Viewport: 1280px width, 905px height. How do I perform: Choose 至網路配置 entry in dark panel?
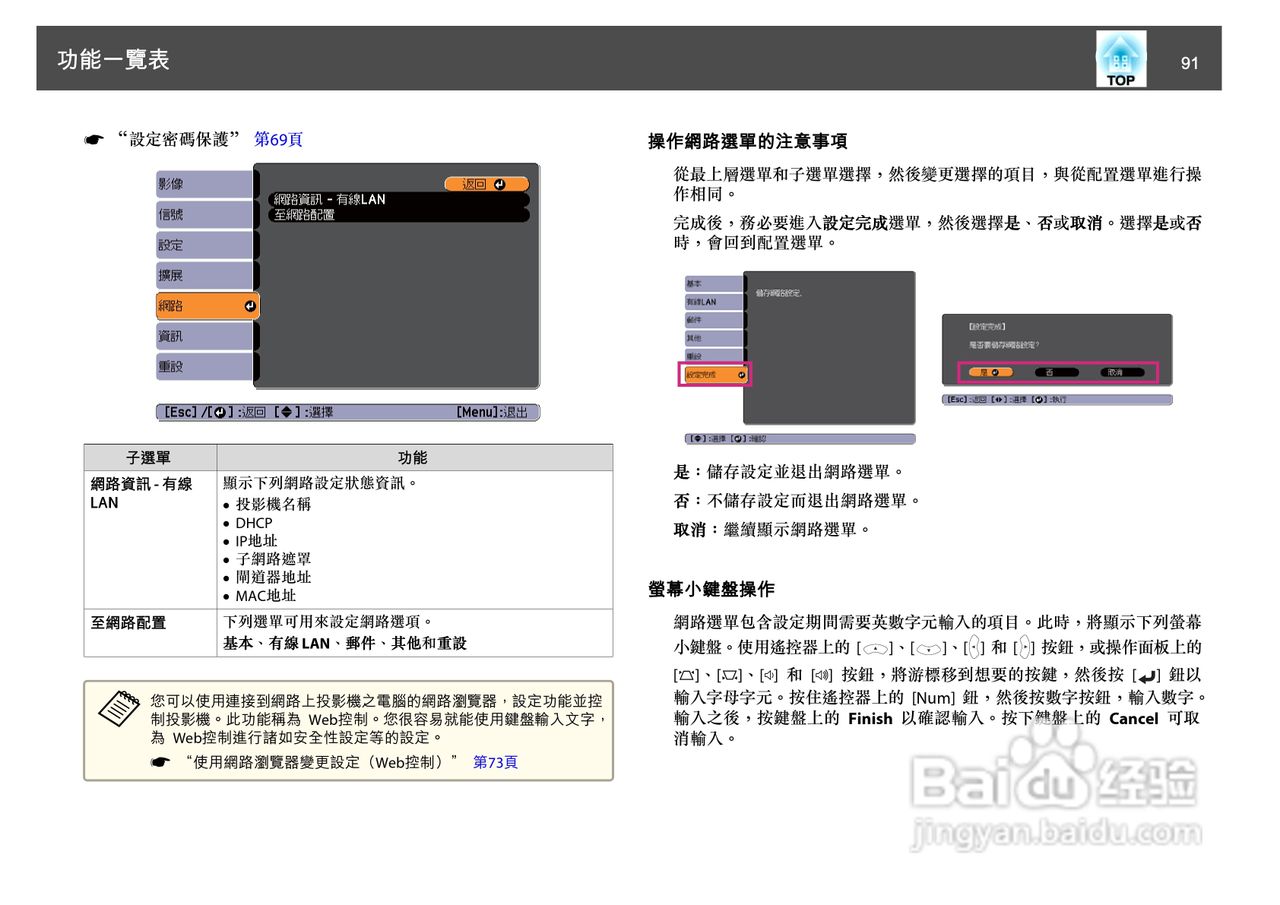[x=399, y=215]
